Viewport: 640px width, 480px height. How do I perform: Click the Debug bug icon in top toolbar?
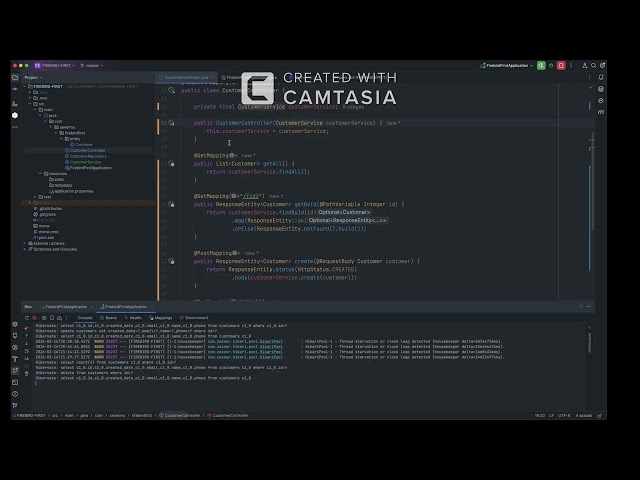point(551,65)
